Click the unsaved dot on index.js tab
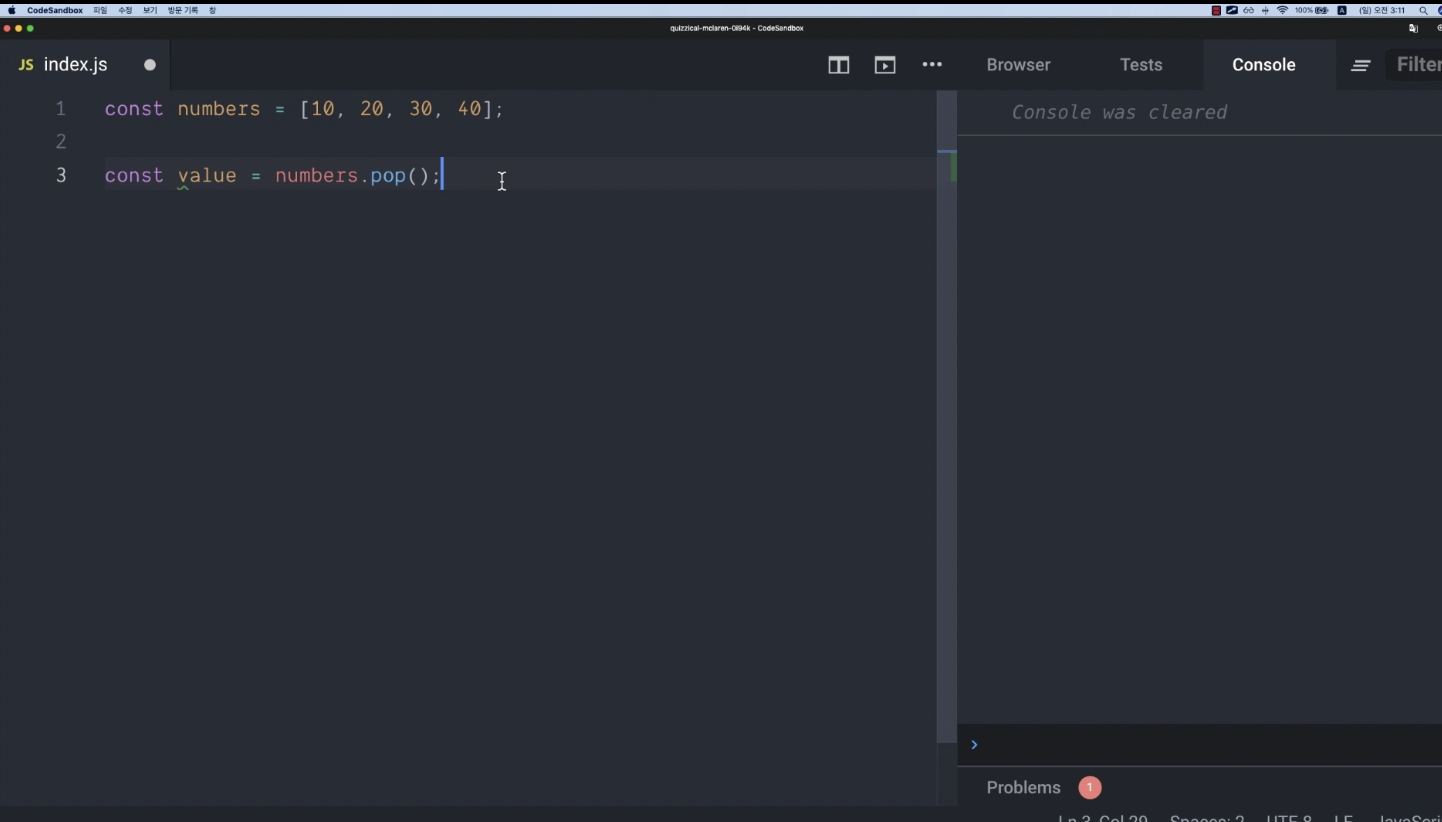Screen dimensions: 1442x822 click(x=150, y=65)
